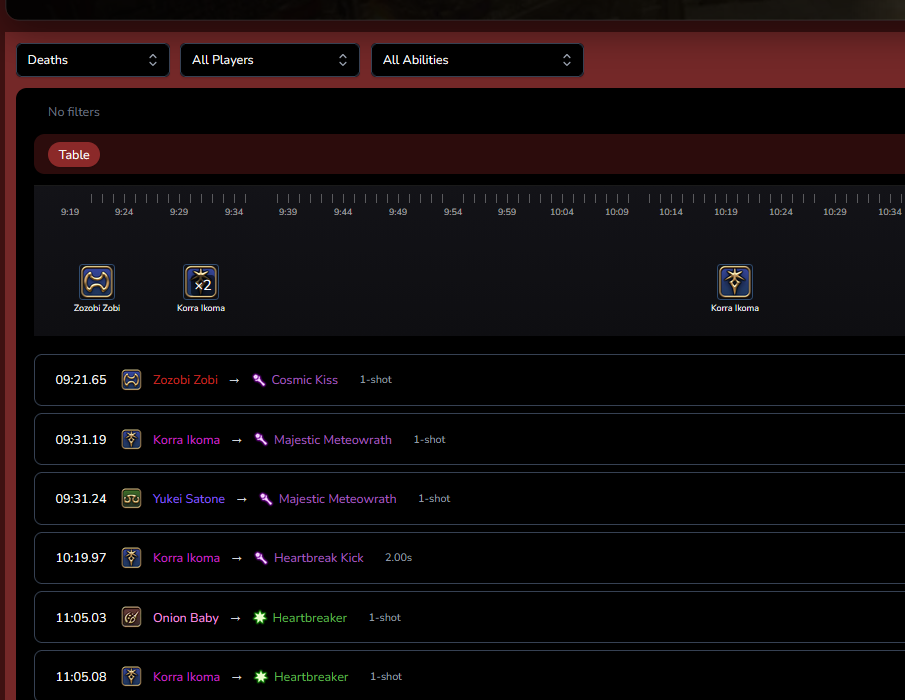
Task: Open the Deaths dropdown
Action: pos(93,60)
